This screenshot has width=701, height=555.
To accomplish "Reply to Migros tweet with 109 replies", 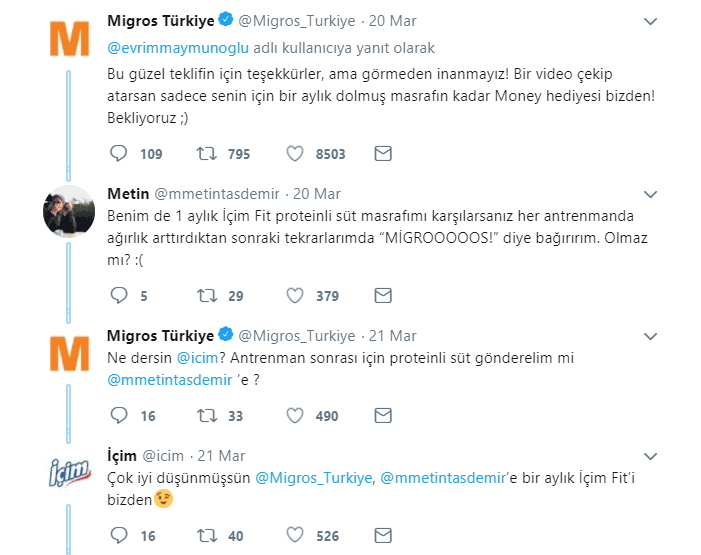I will coord(118,154).
